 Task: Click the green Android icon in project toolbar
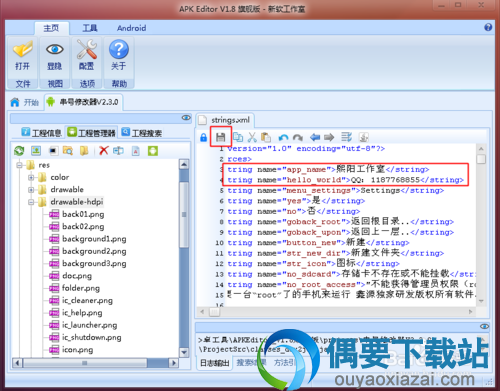tap(153, 151)
